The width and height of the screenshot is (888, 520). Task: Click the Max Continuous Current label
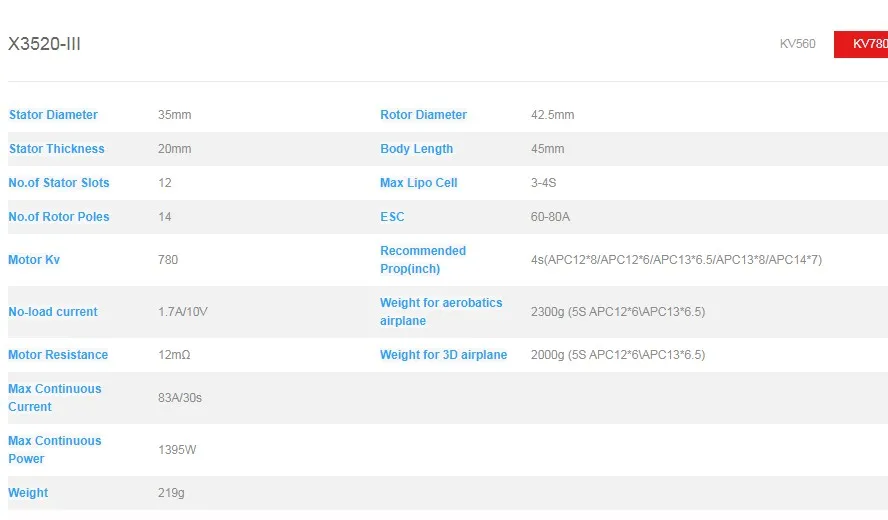54,398
